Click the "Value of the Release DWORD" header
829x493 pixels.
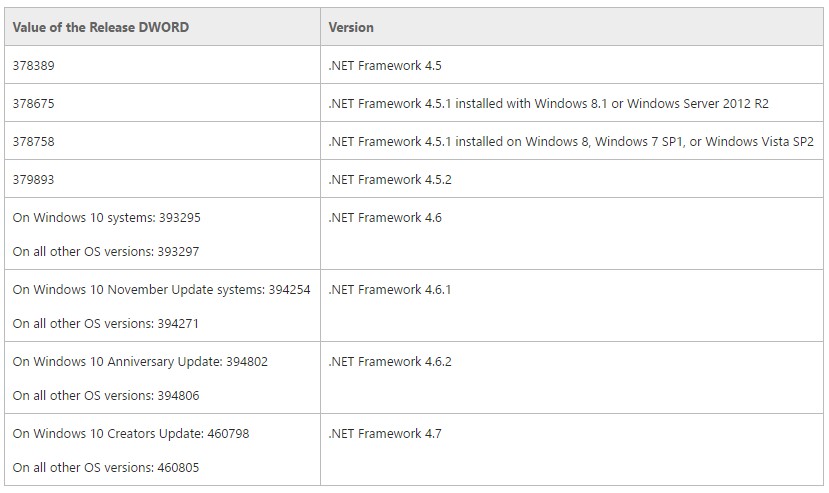click(x=100, y=27)
